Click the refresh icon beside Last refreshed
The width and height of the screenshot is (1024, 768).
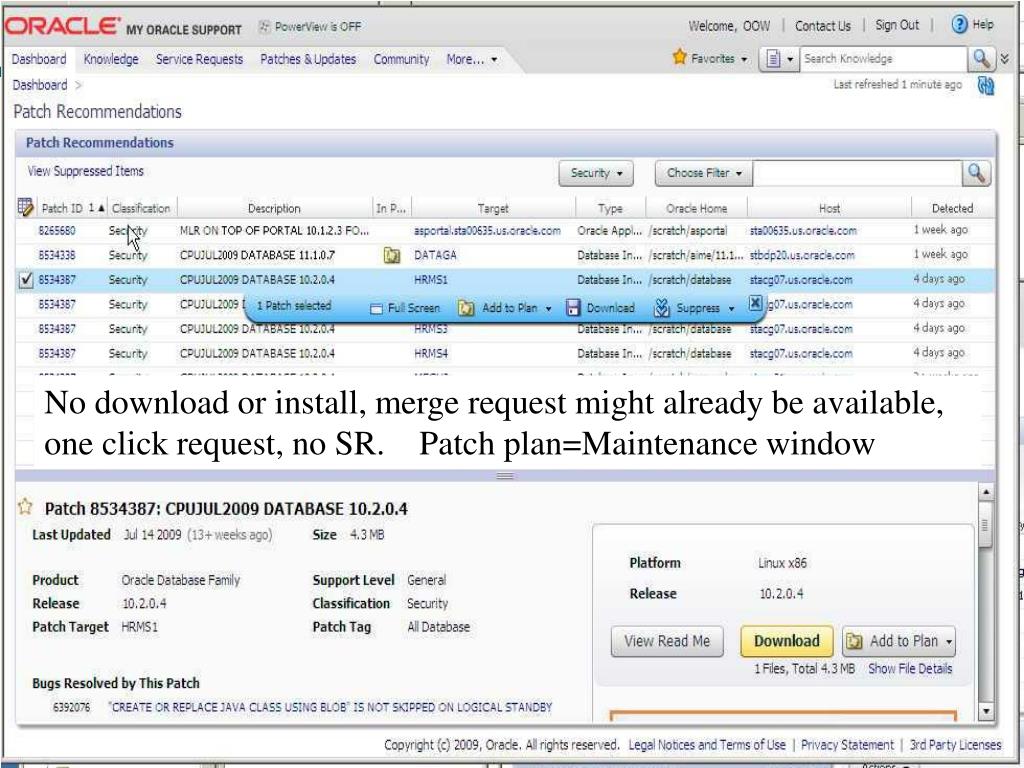click(985, 86)
